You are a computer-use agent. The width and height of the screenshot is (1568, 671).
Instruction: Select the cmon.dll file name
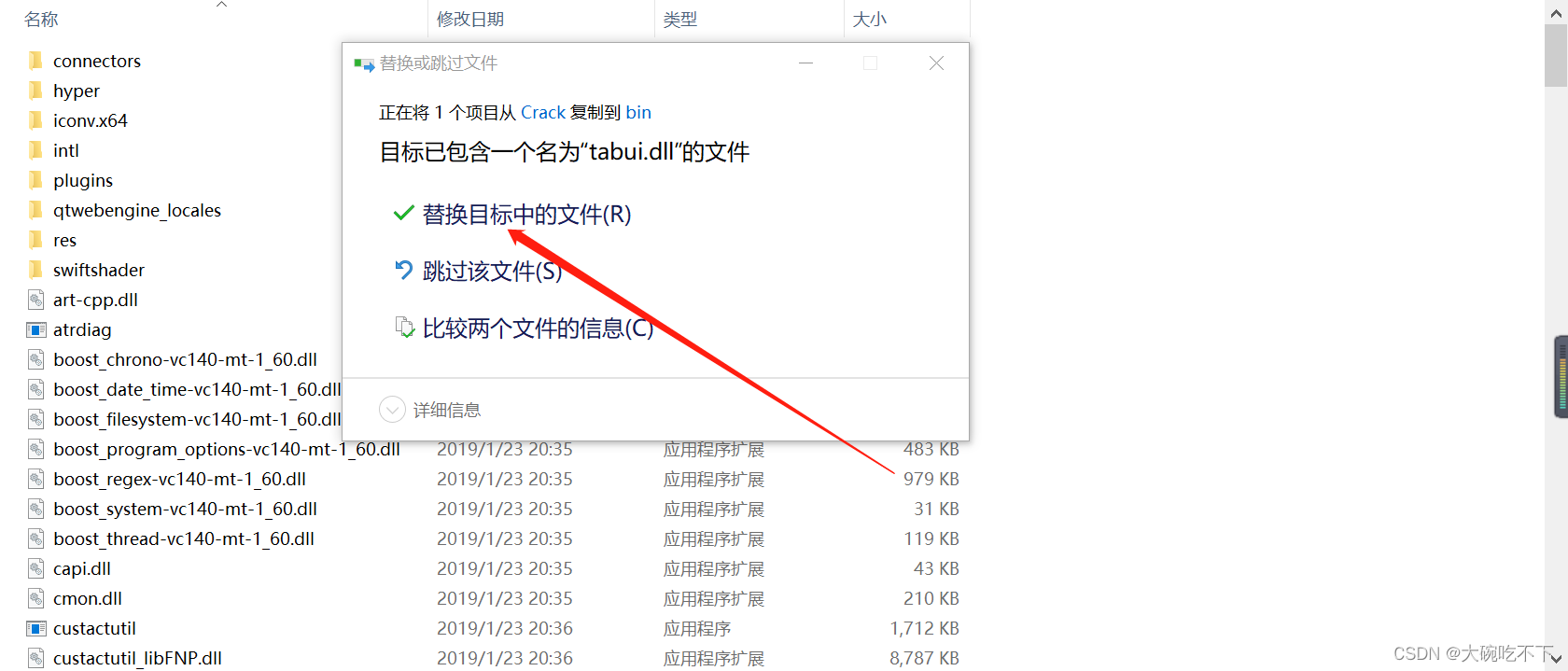pos(88,598)
